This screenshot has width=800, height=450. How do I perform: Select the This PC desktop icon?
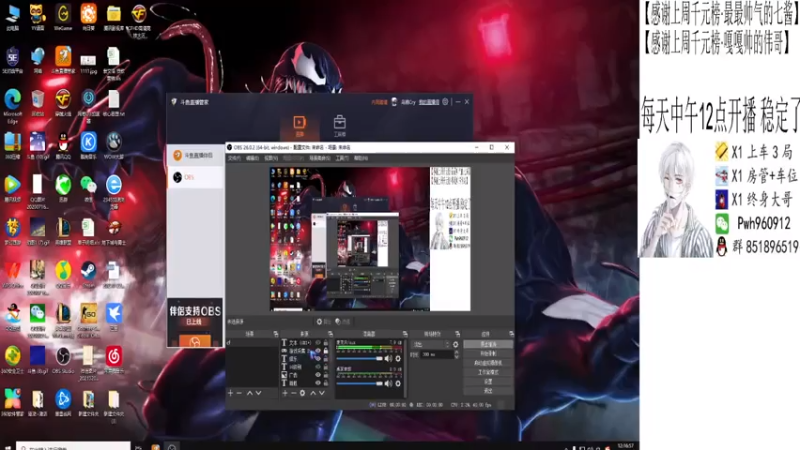(x=12, y=17)
